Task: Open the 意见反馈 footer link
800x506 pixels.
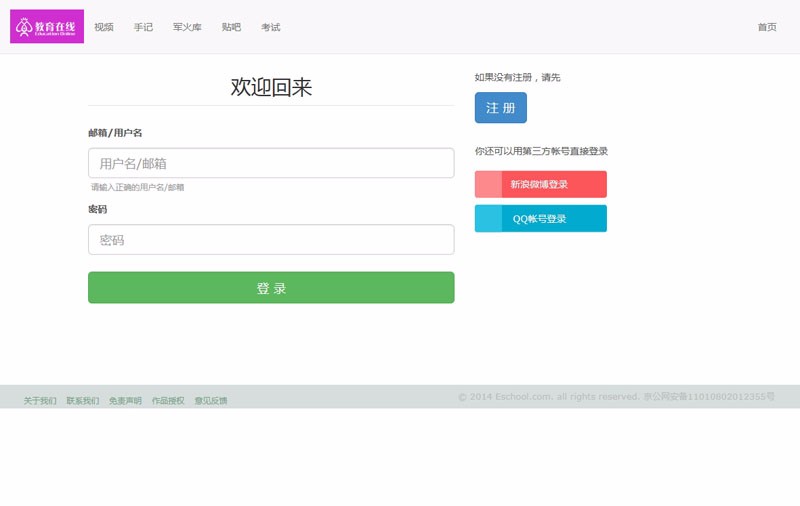Action: click(211, 400)
